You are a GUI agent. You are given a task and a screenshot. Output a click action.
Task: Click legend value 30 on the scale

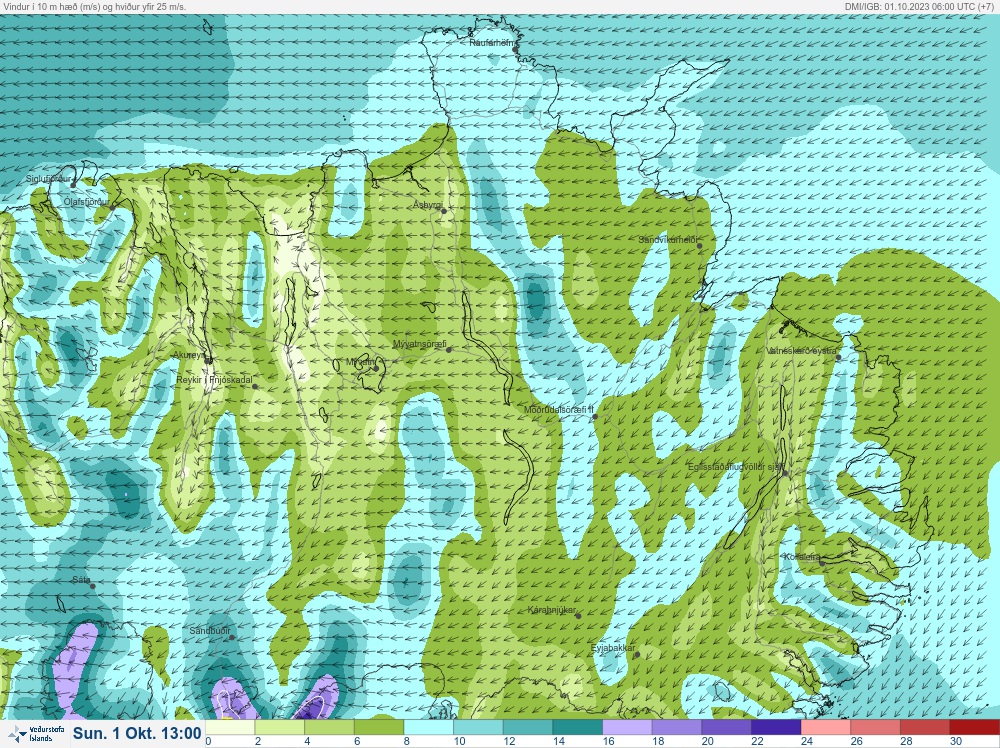955,741
